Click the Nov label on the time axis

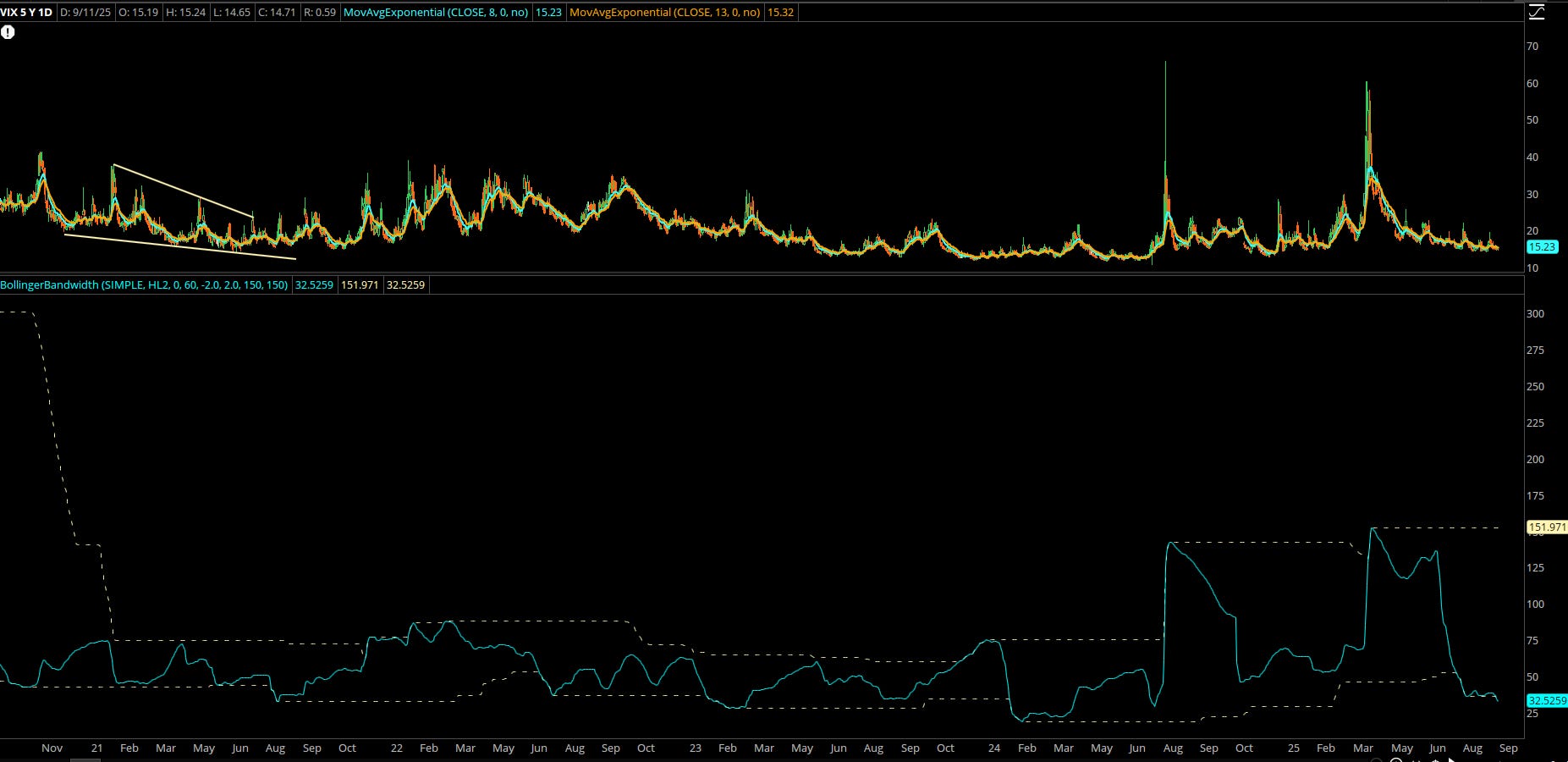52,748
